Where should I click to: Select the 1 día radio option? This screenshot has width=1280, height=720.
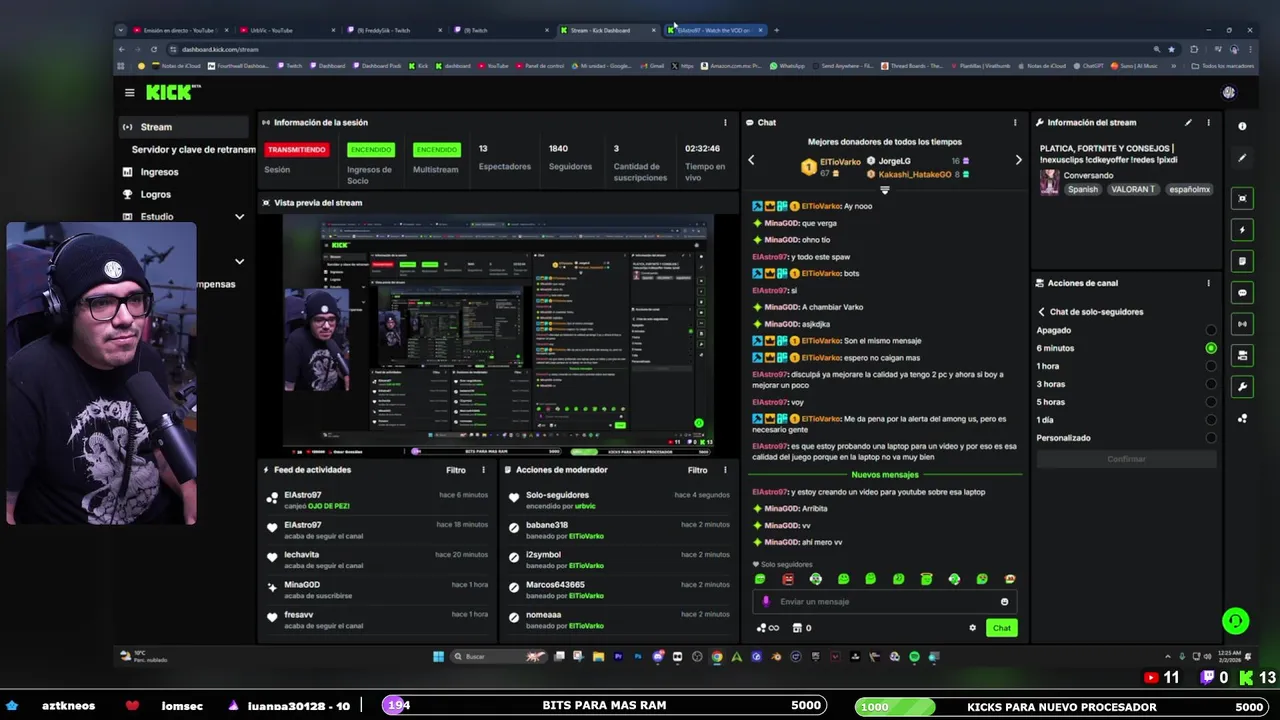pyautogui.click(x=1211, y=420)
